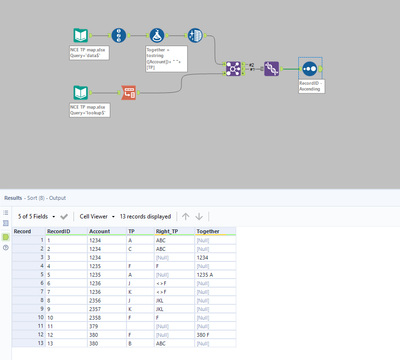Viewport: 400px width, 360px height.
Task: Select Account cell '1235' in row 4
Action: click(x=107, y=266)
